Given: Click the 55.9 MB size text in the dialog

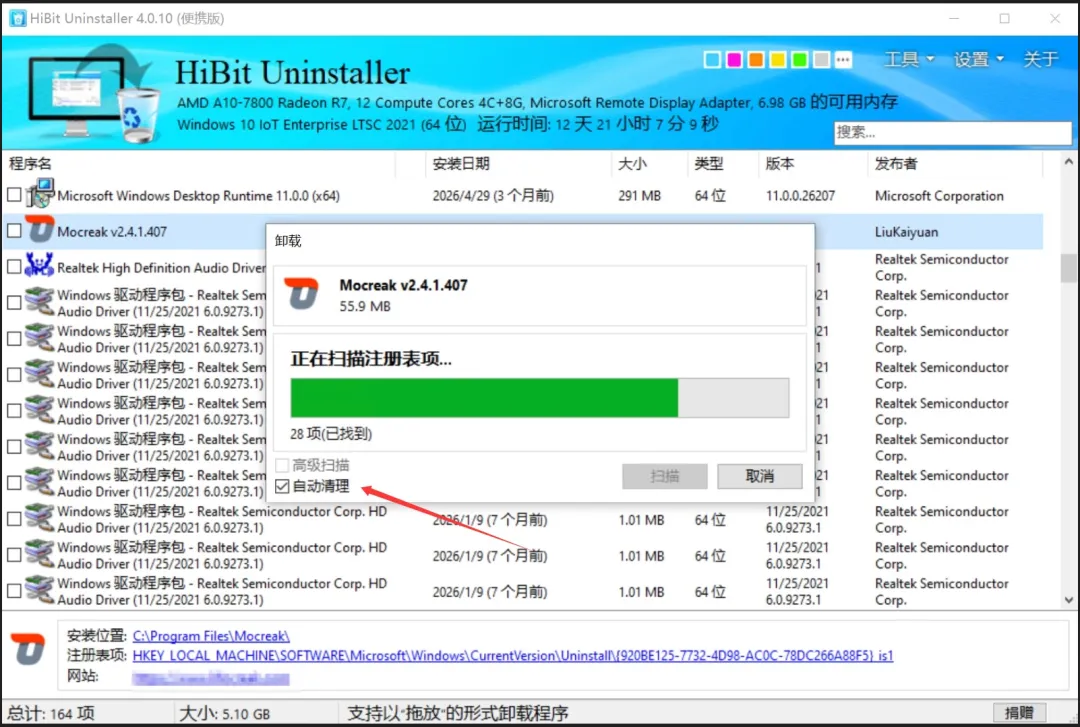Looking at the screenshot, I should click(365, 306).
